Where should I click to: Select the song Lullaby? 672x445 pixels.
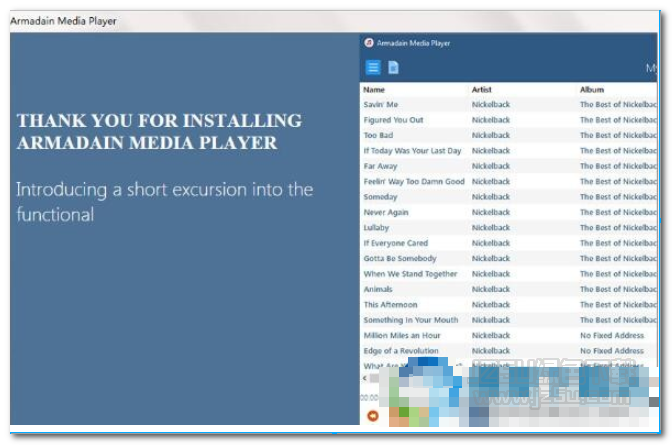tap(376, 228)
